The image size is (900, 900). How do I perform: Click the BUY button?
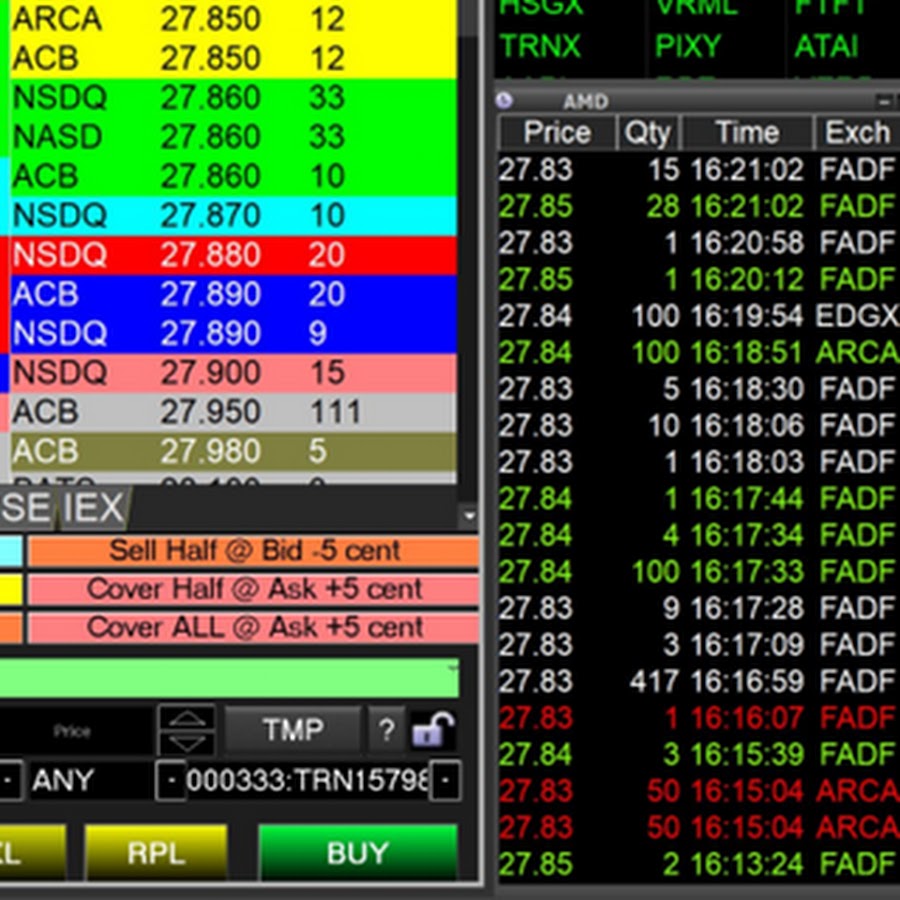(357, 853)
